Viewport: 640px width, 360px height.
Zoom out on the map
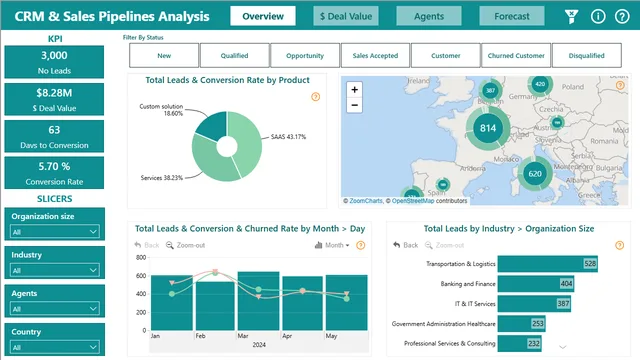point(354,105)
